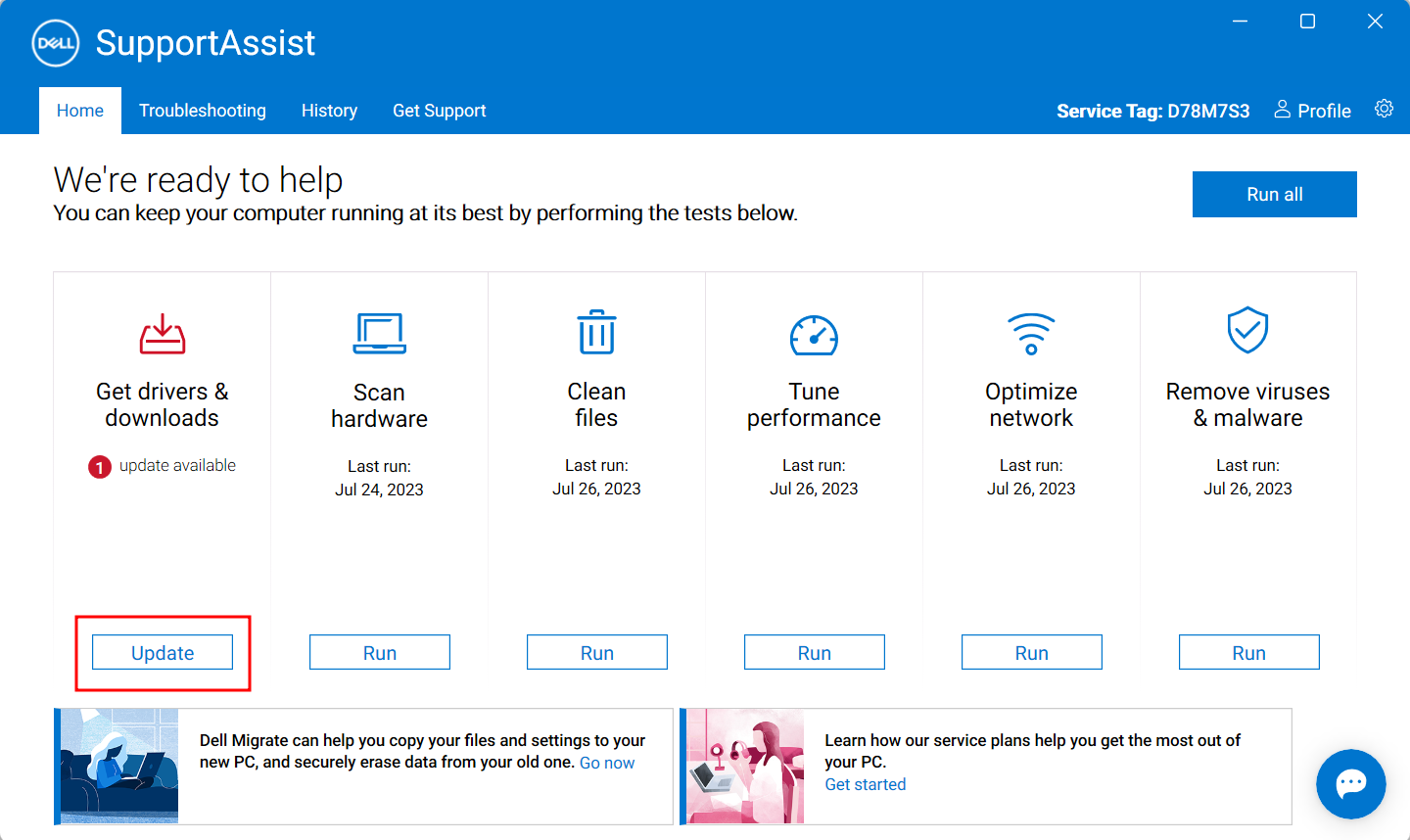
Task: Click the 'Jul 24, 2023' last run date
Action: [380, 490]
